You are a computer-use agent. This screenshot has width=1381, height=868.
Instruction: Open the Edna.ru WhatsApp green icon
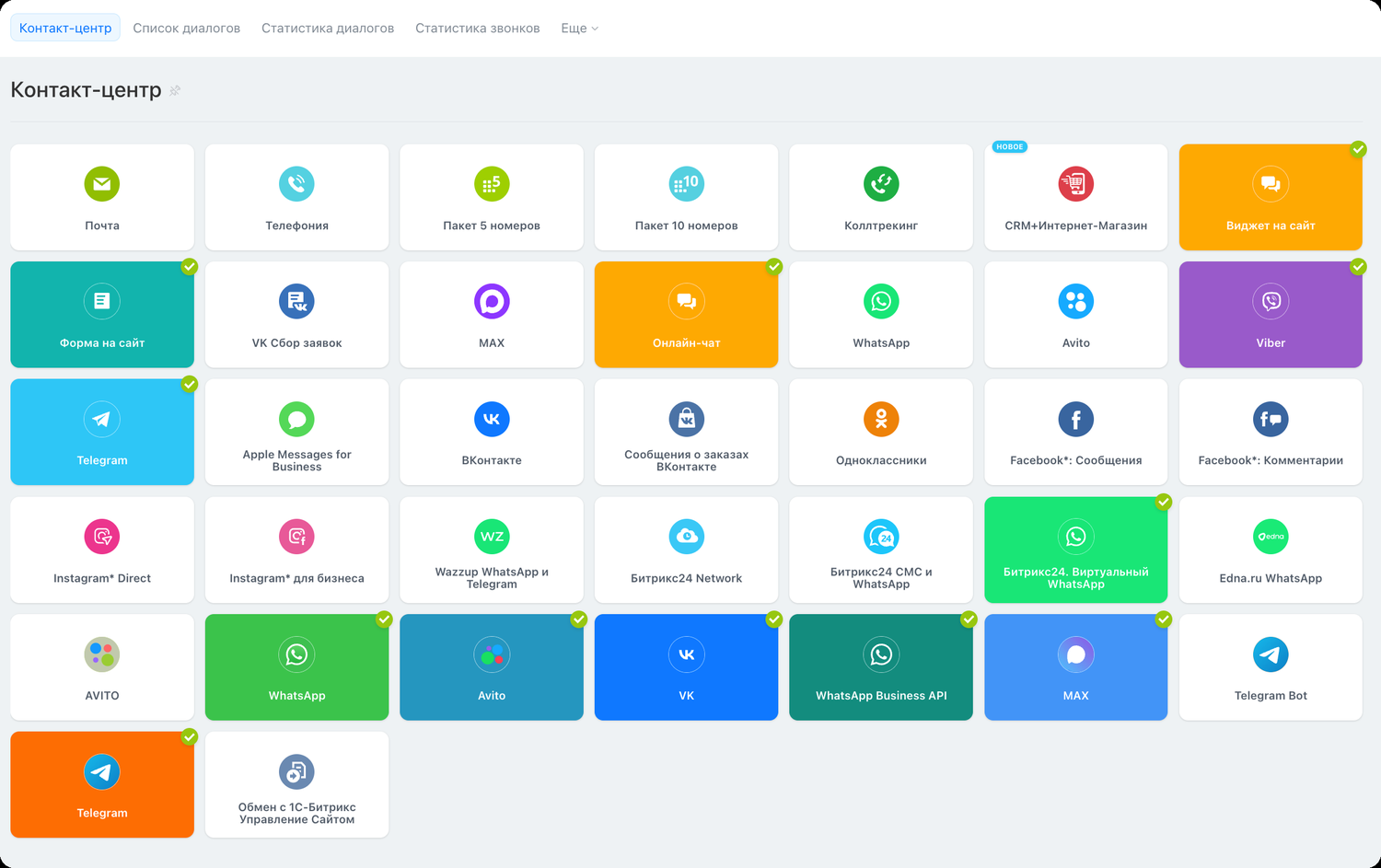[1271, 537]
